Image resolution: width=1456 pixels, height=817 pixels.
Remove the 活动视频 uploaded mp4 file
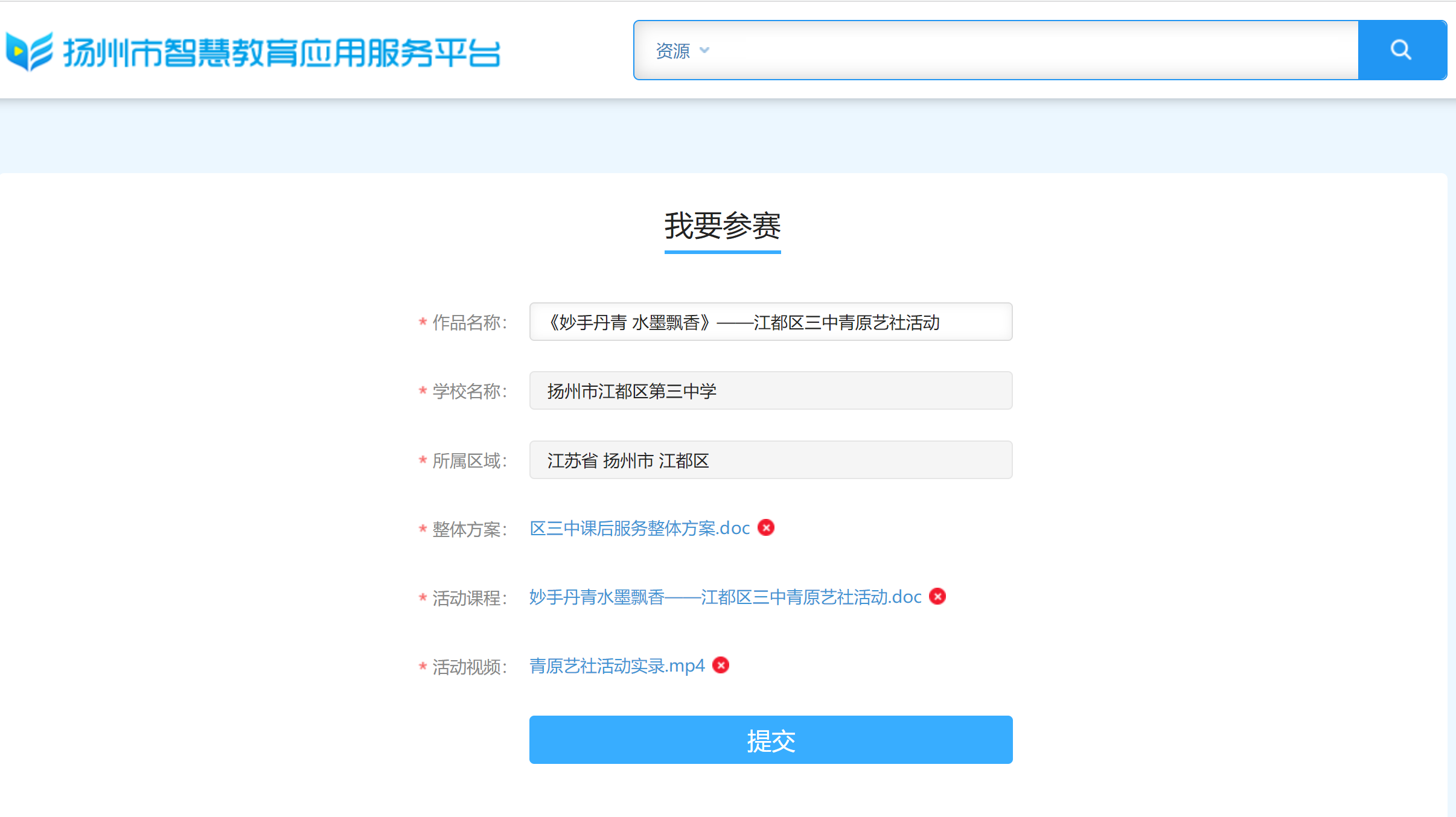pyautogui.click(x=721, y=666)
